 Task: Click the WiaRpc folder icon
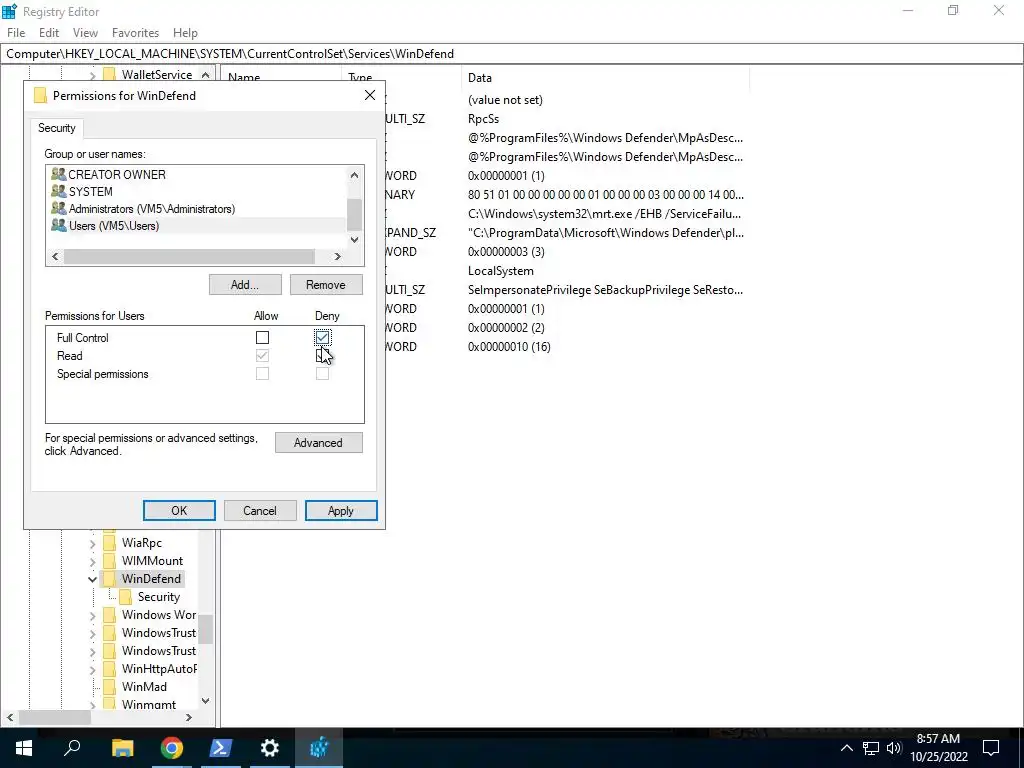tap(110, 543)
